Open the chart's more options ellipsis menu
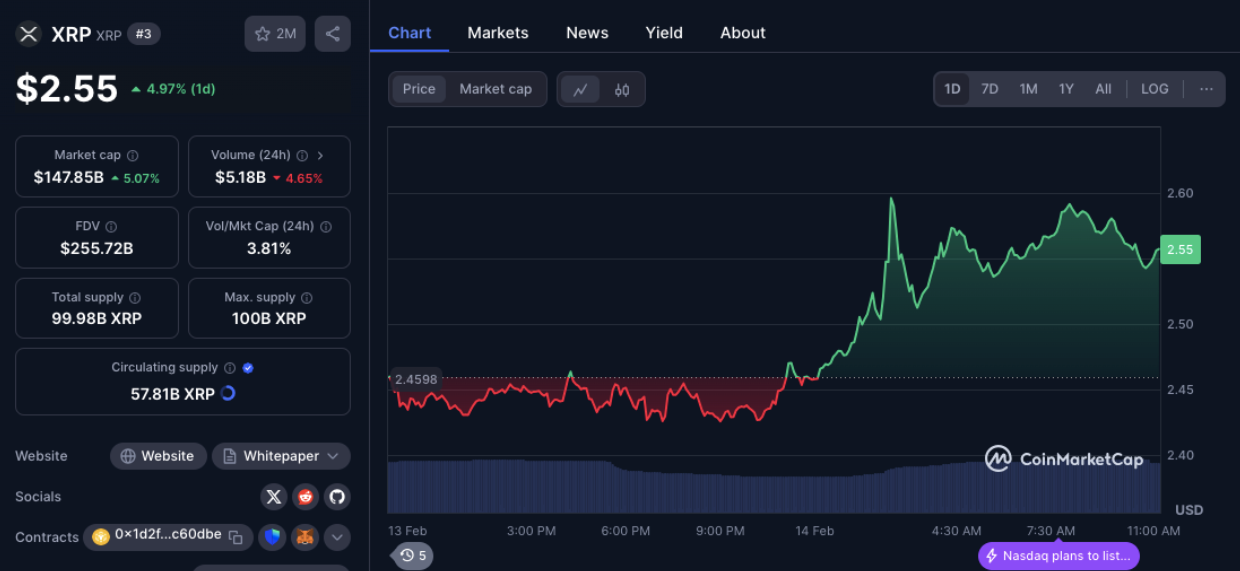 (1206, 89)
